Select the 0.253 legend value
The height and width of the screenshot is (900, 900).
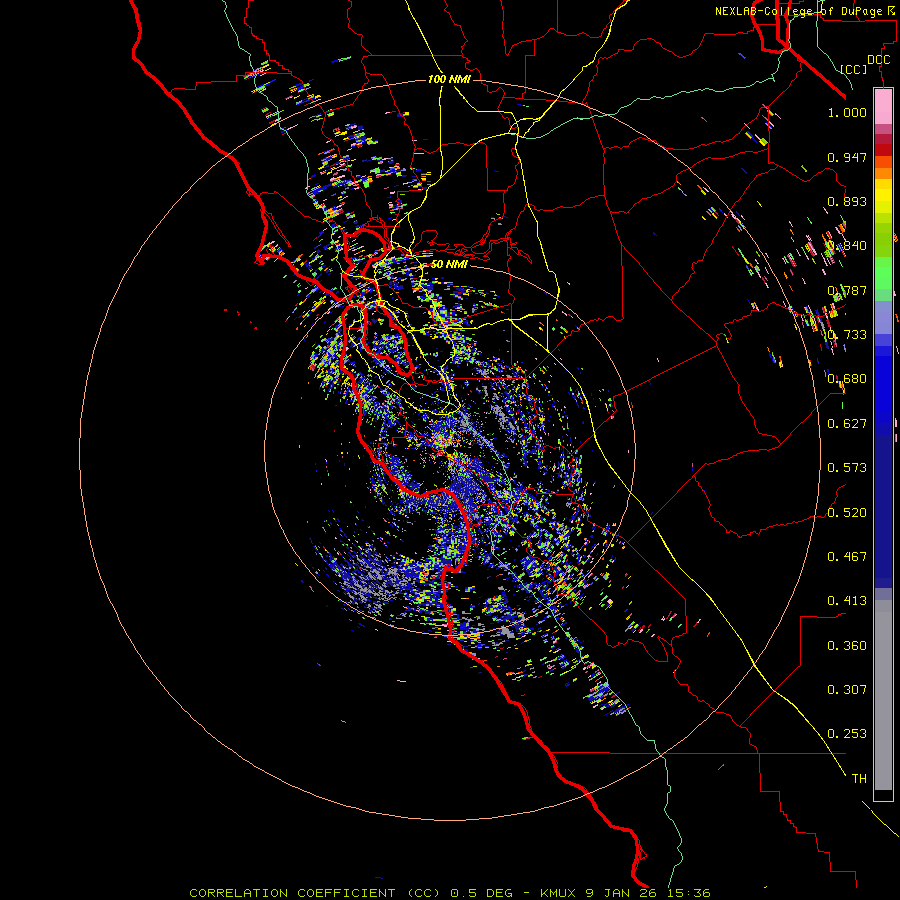click(x=847, y=734)
